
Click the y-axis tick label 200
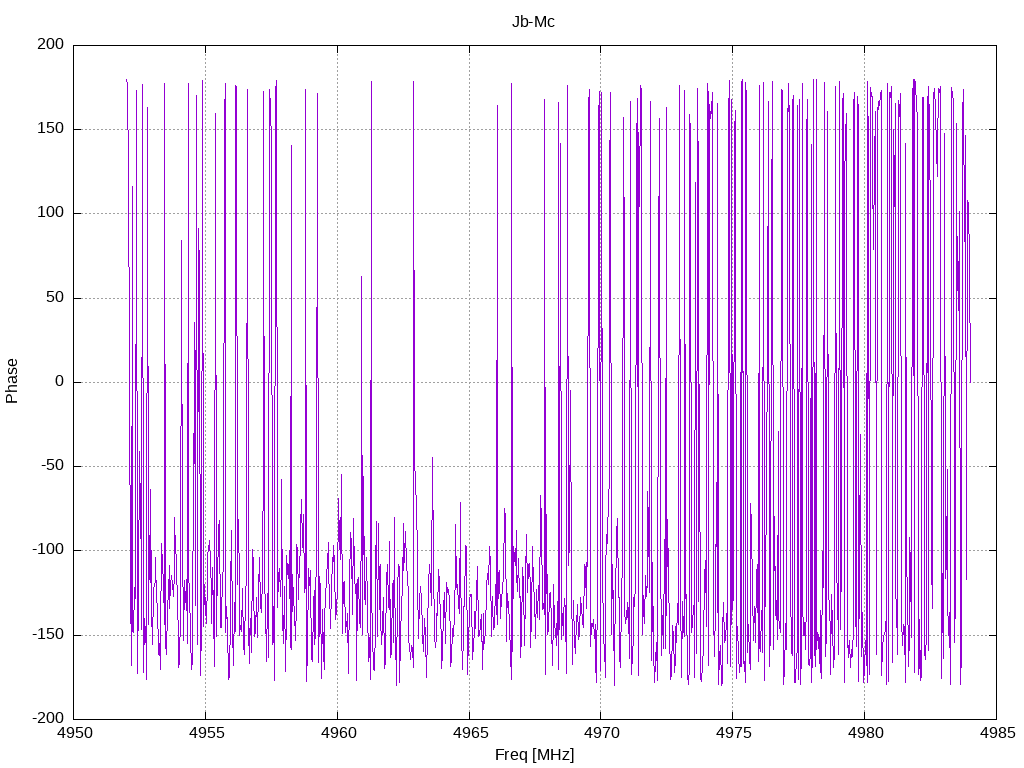(x=50, y=44)
